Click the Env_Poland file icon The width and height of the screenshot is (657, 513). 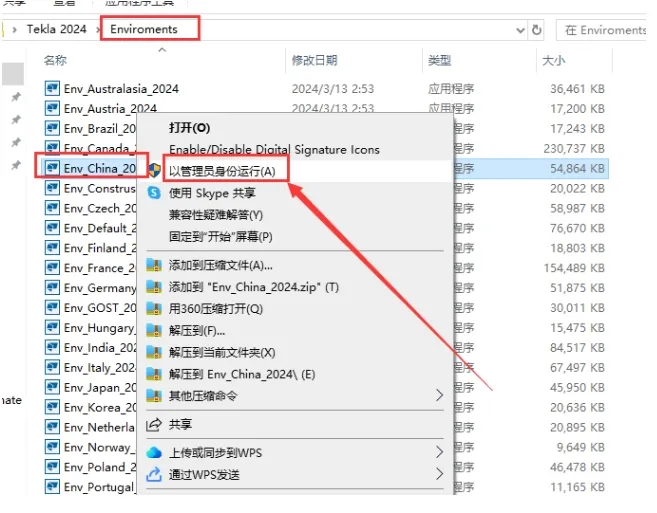[x=52, y=466]
